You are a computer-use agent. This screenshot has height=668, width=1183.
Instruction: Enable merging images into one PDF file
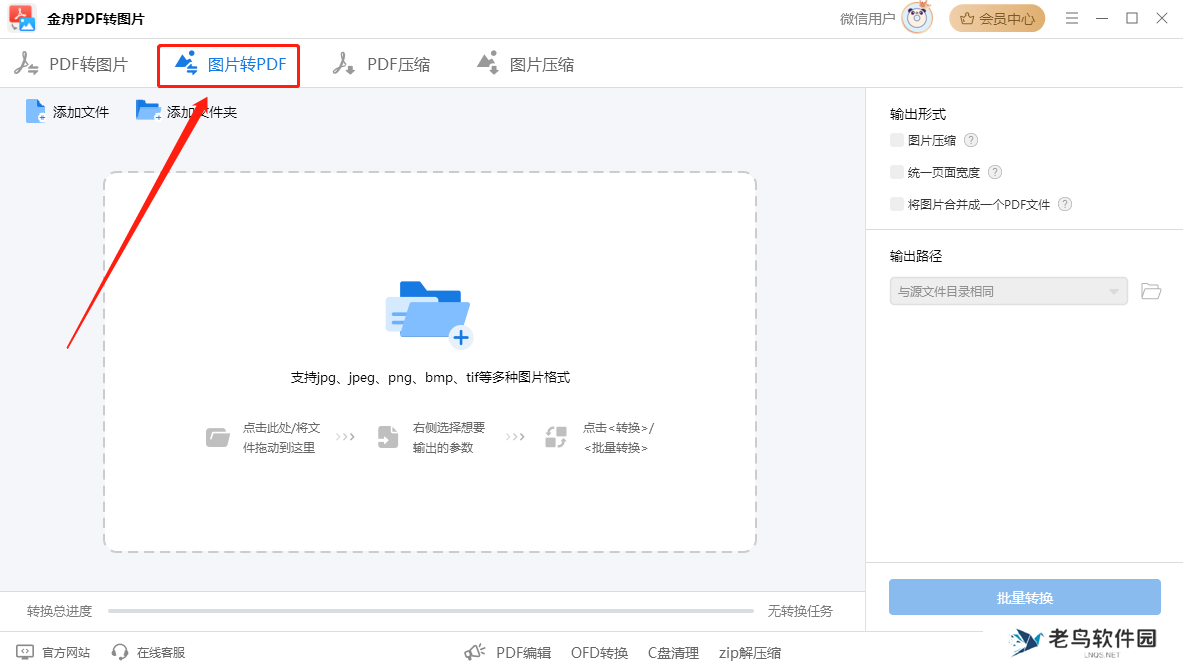[x=896, y=203]
